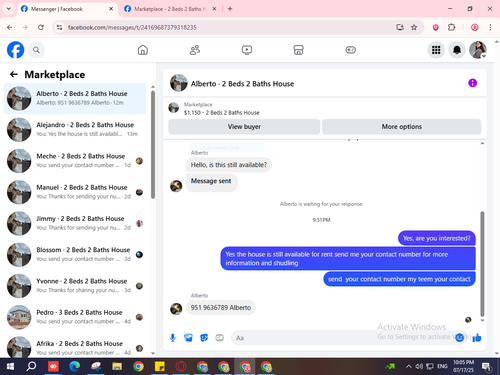Open the GIF picker icon
Viewport: 500px width, 375px height.
pyautogui.click(x=219, y=338)
